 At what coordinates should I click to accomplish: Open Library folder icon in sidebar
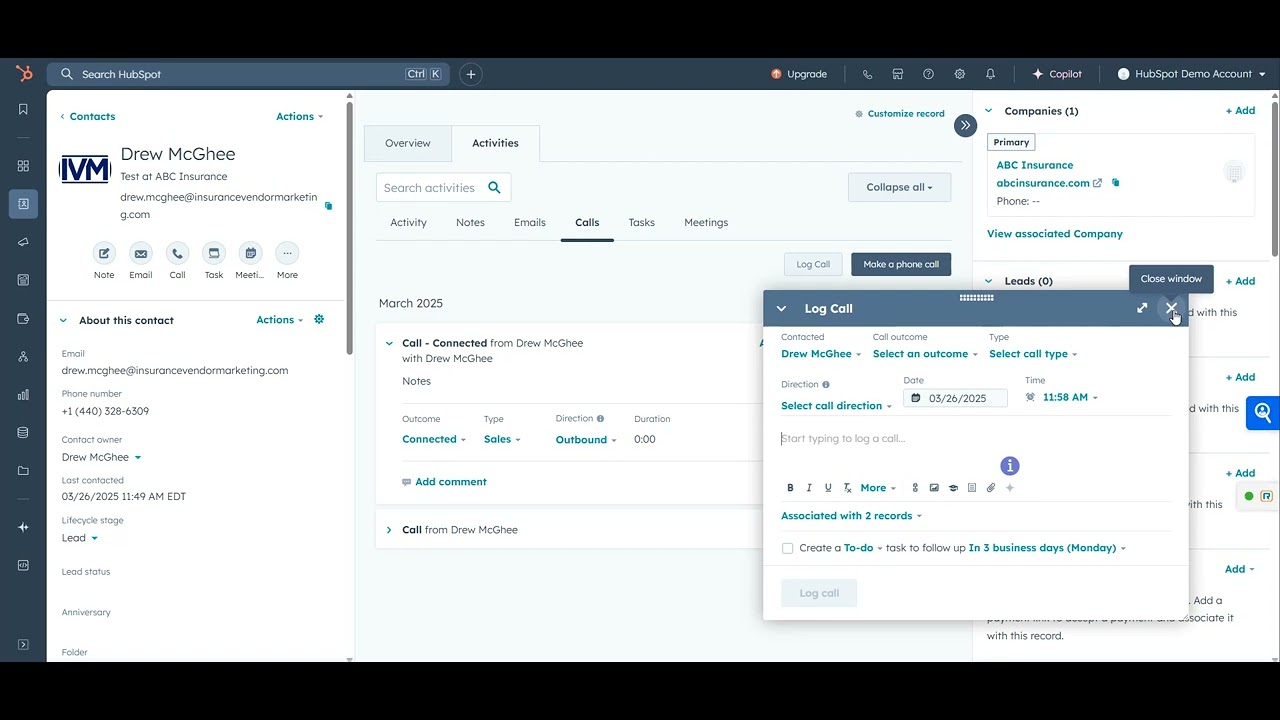pos(23,471)
